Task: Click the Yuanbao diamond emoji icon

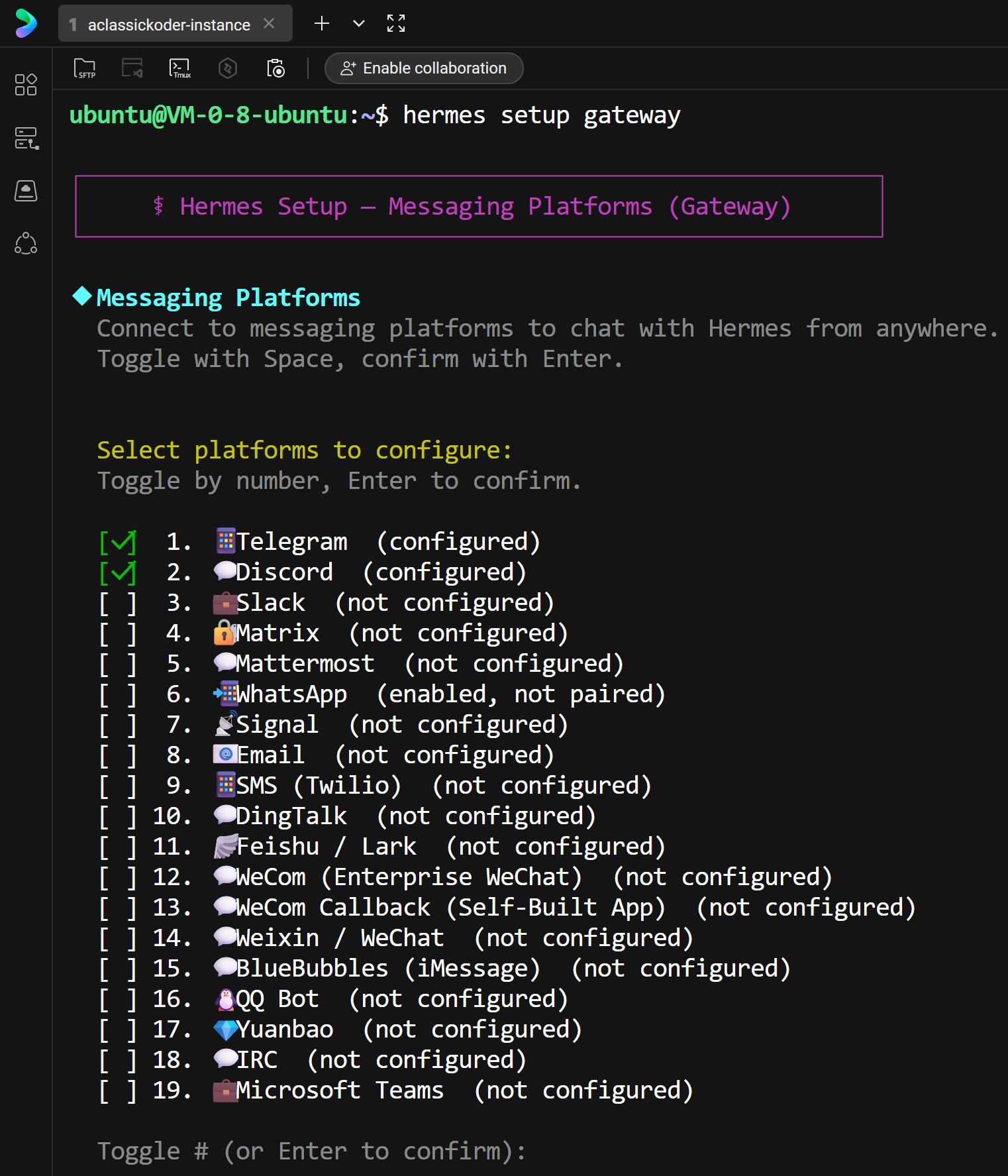Action: click(225, 1030)
